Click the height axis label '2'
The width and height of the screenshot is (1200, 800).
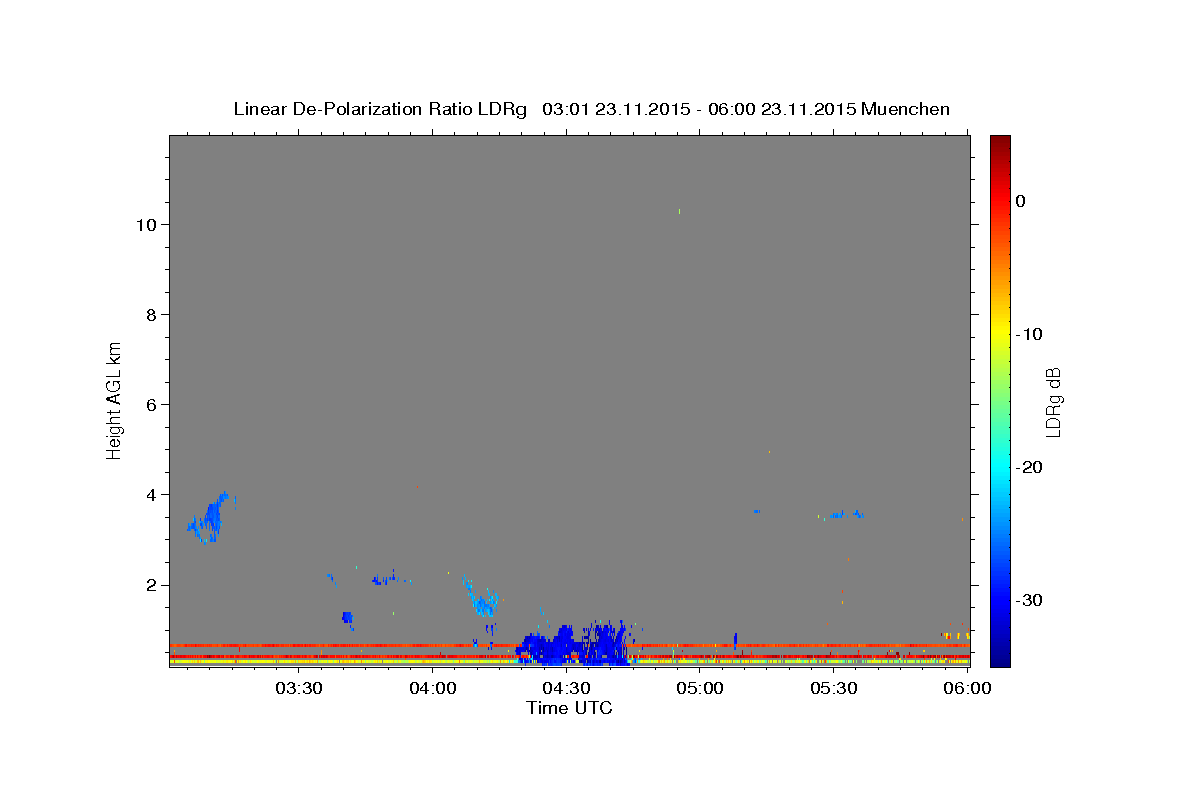pyautogui.click(x=152, y=585)
